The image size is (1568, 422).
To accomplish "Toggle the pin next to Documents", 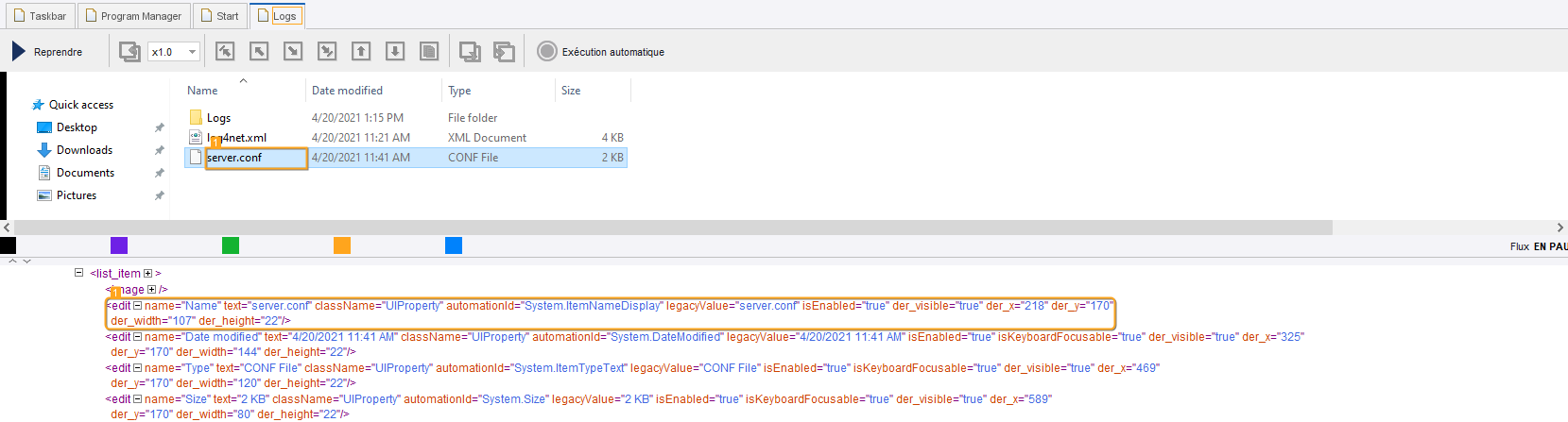I will coord(159,173).
